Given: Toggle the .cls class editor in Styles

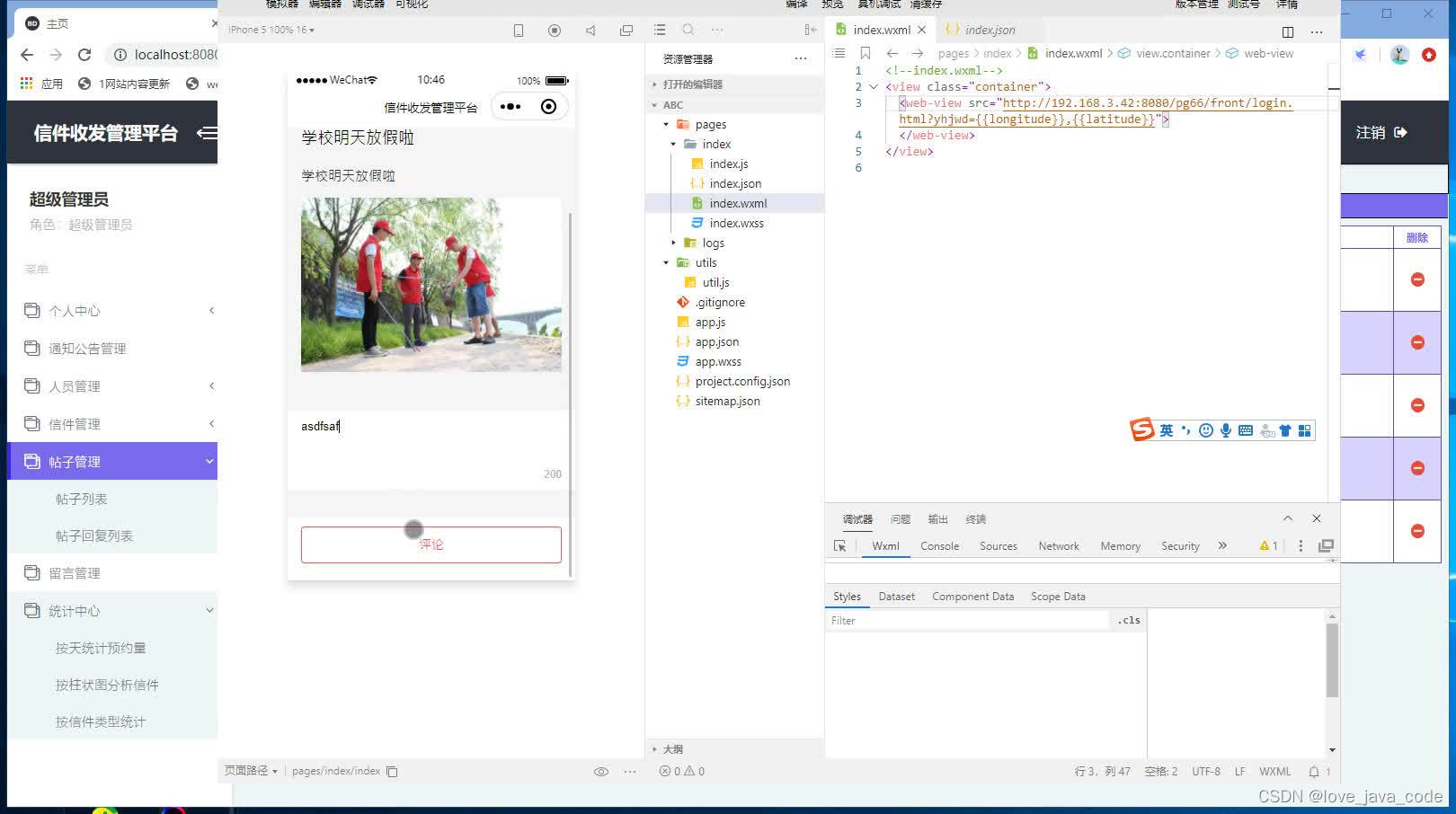Looking at the screenshot, I should [x=1129, y=620].
